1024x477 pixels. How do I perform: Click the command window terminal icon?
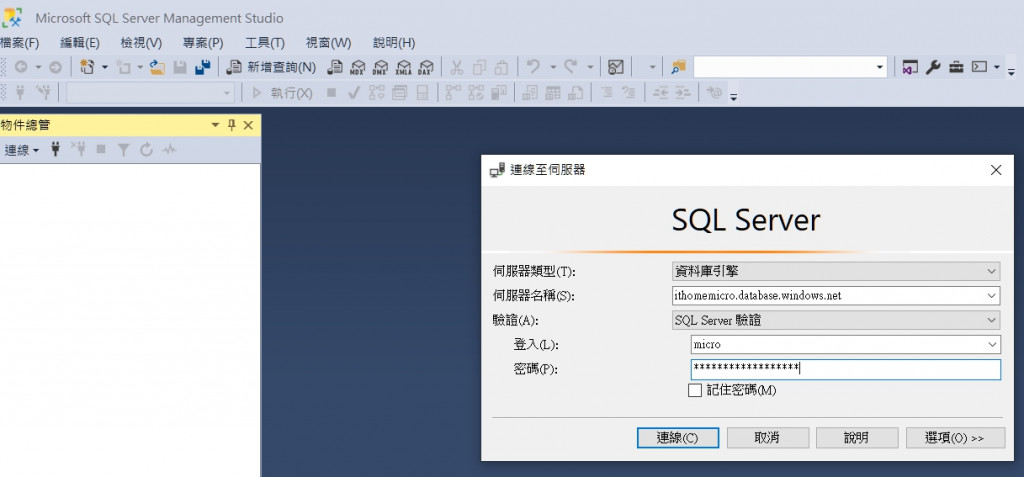[x=979, y=67]
